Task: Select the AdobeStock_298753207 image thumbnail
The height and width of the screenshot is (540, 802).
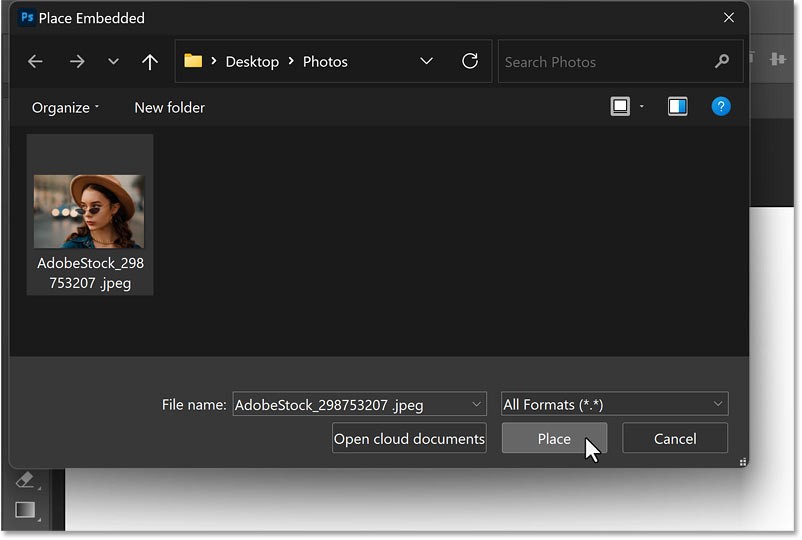Action: point(90,212)
